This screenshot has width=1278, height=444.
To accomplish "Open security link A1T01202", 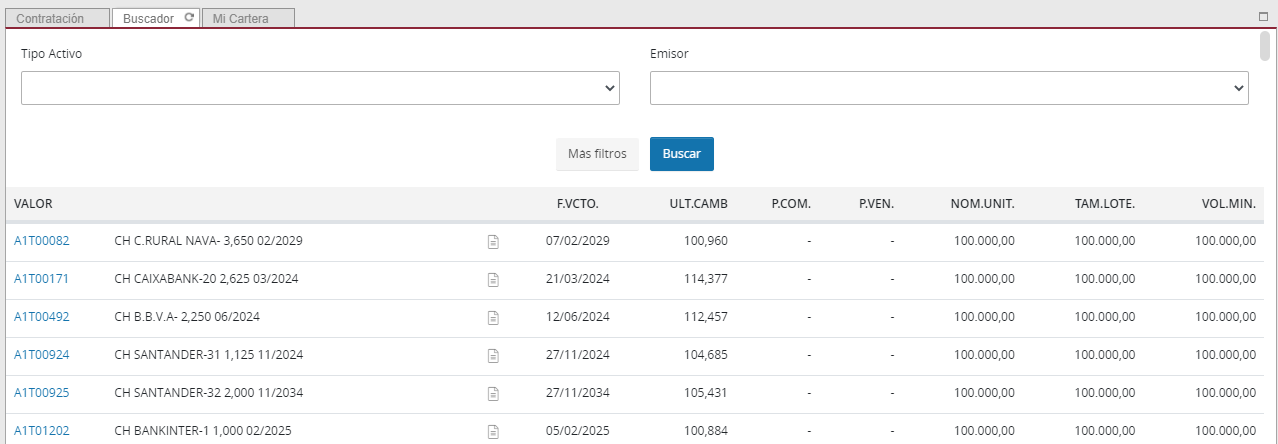I will point(42,431).
